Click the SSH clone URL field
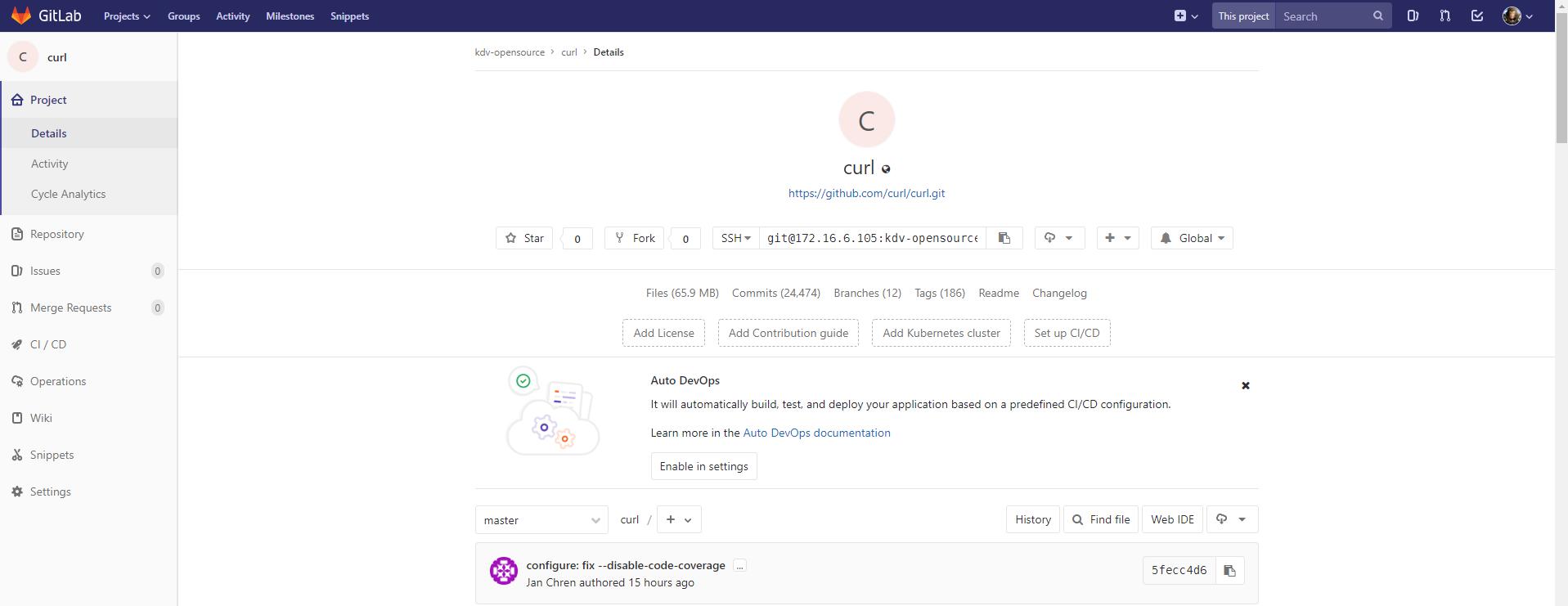This screenshot has height=606, width=1568. pos(872,238)
